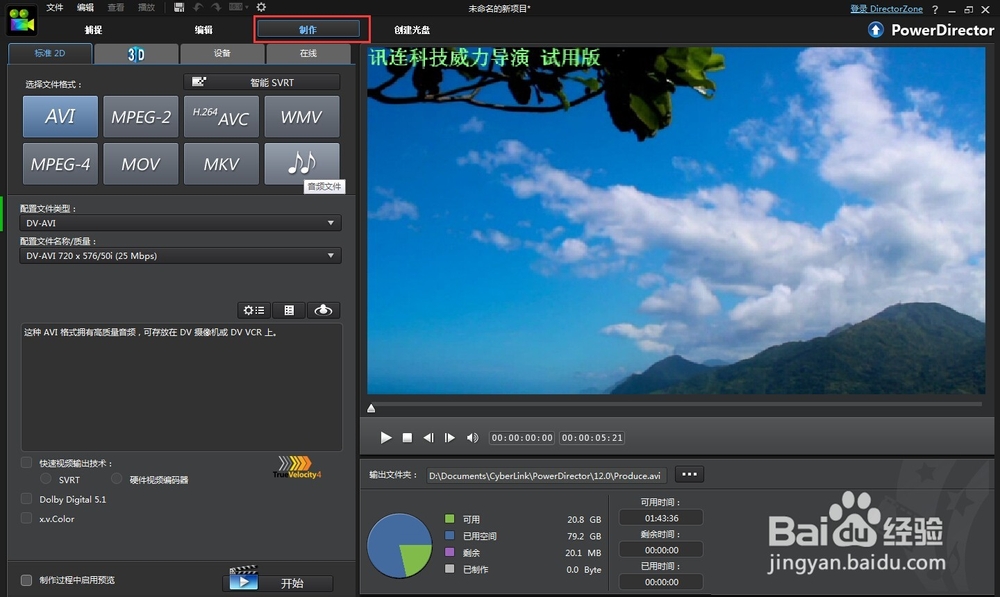Select the AVI file format button

coord(61,117)
